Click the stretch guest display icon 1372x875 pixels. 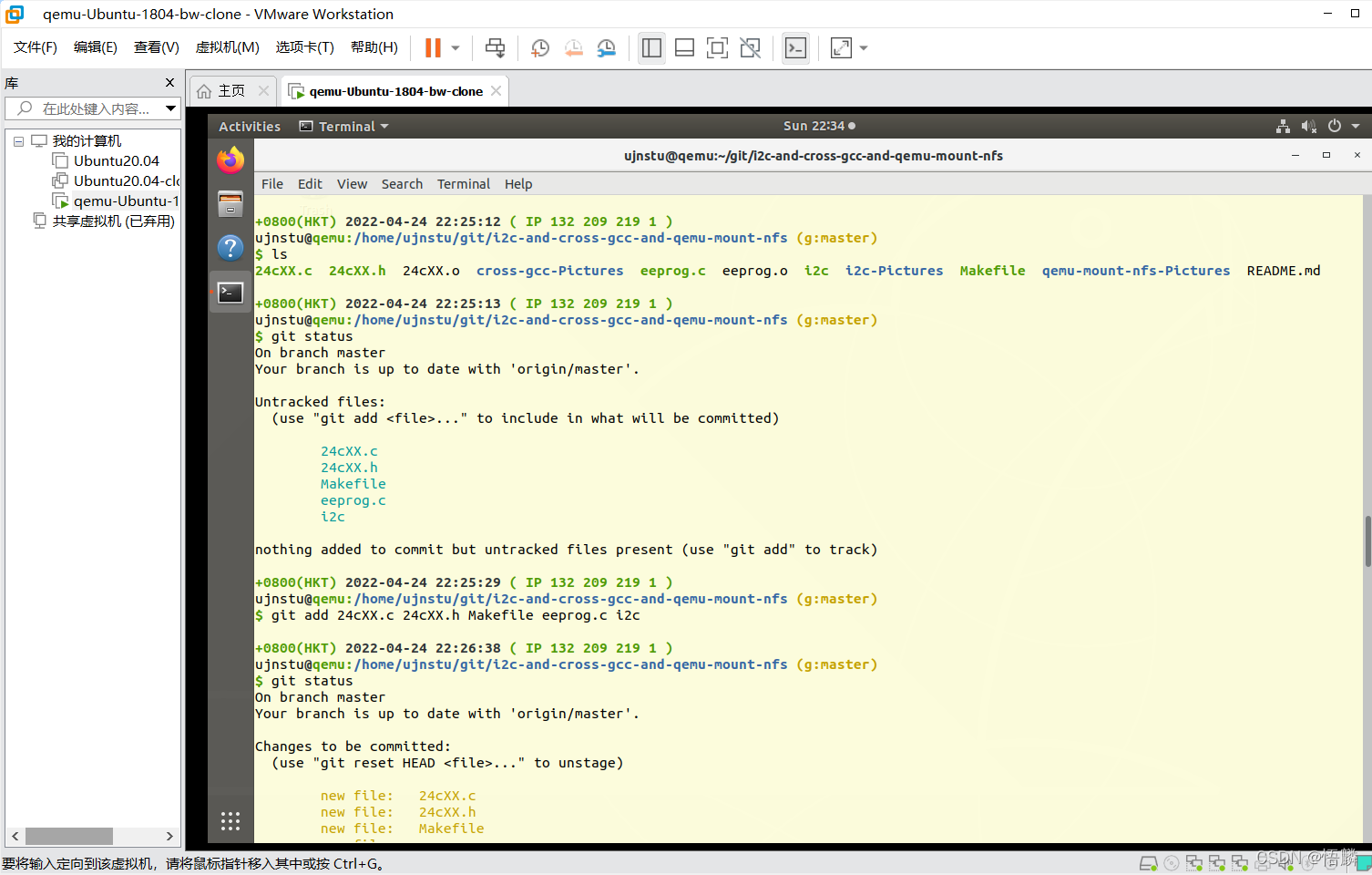tap(841, 48)
